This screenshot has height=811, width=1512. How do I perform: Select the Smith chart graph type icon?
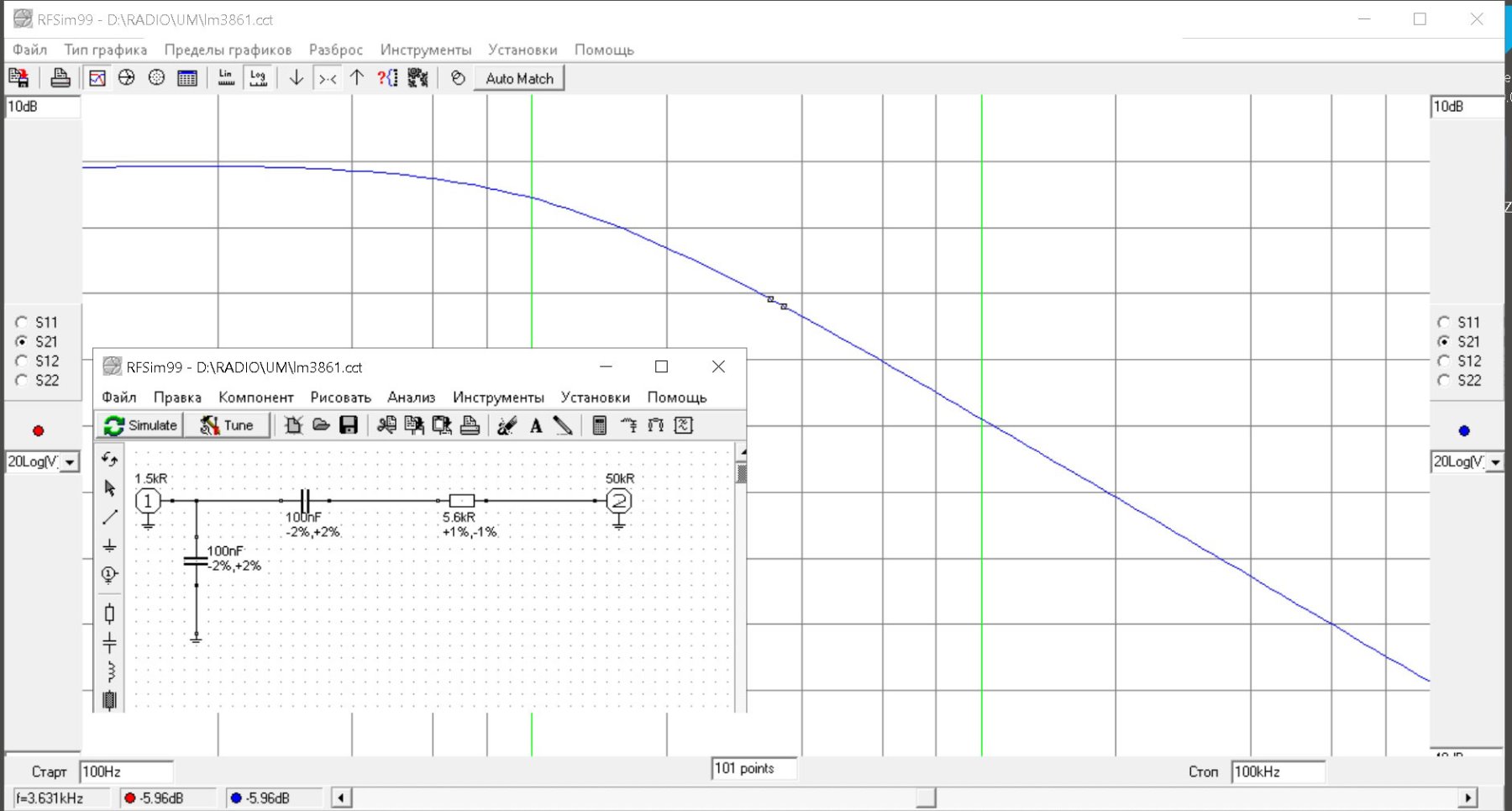[x=127, y=78]
